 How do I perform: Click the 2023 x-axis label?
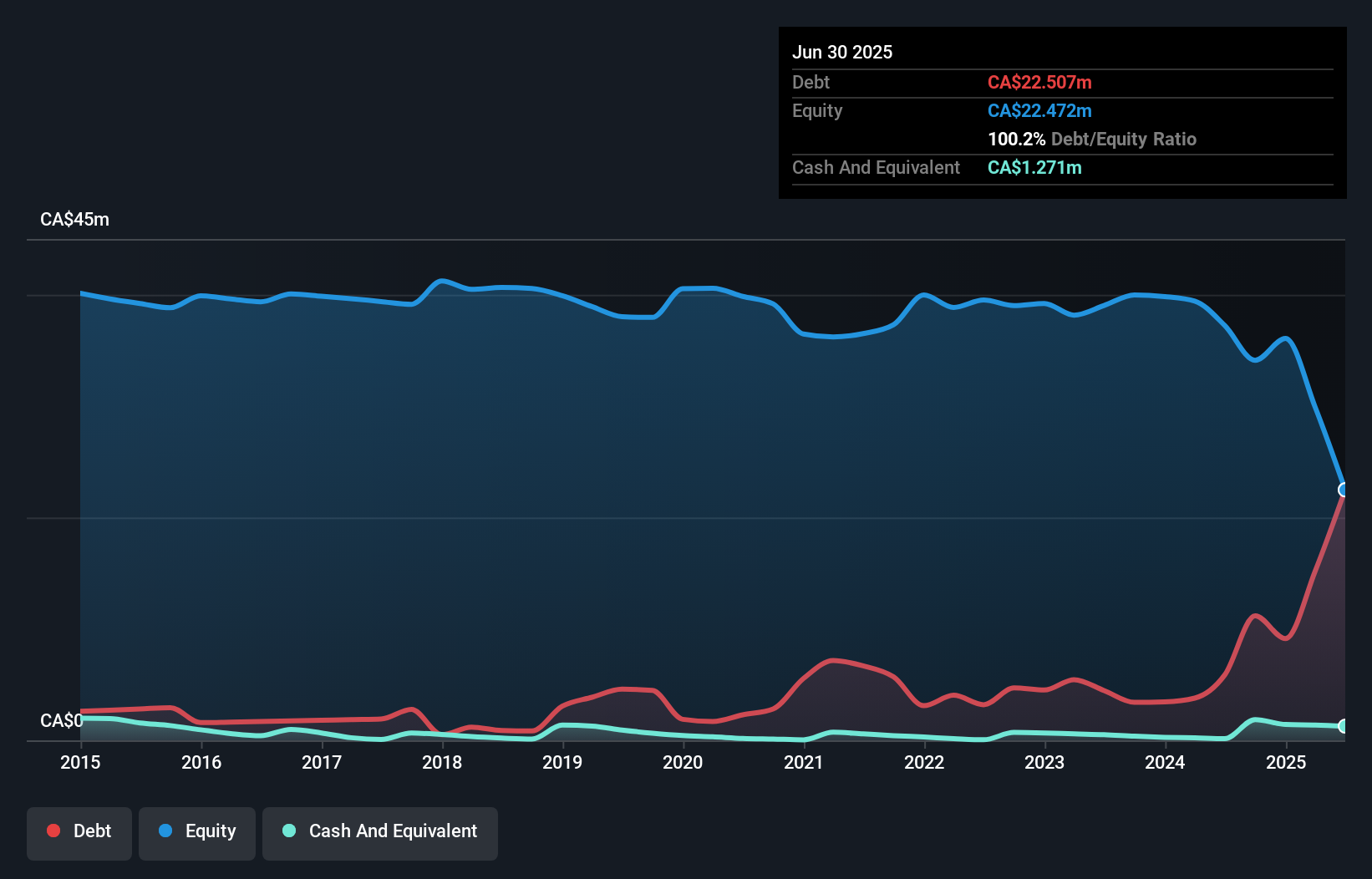tap(1044, 762)
